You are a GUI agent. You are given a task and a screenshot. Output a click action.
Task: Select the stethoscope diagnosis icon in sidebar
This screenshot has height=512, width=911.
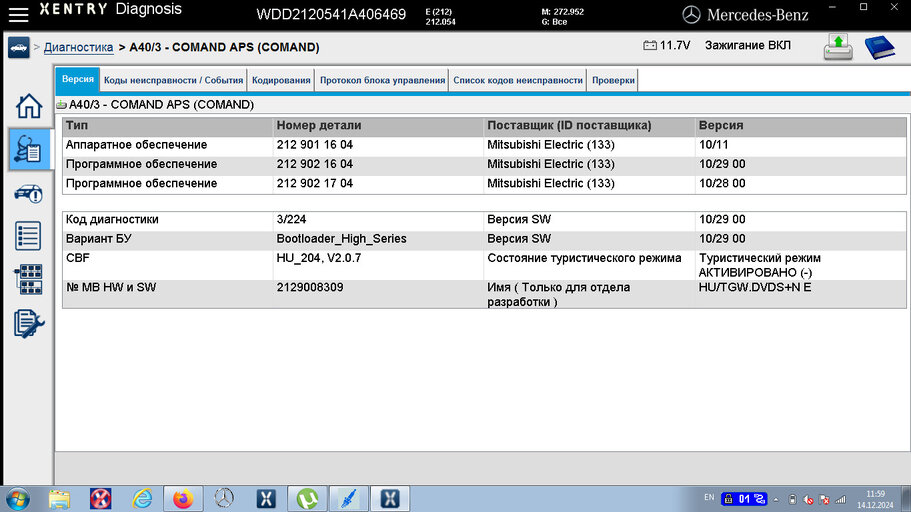click(29, 150)
